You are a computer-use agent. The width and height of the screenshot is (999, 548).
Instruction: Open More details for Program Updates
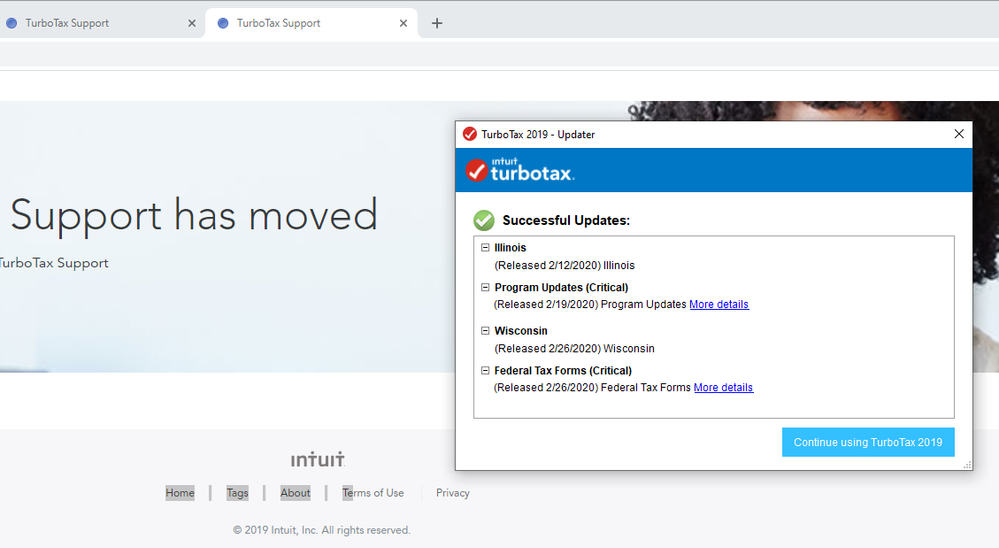pyautogui.click(x=719, y=305)
